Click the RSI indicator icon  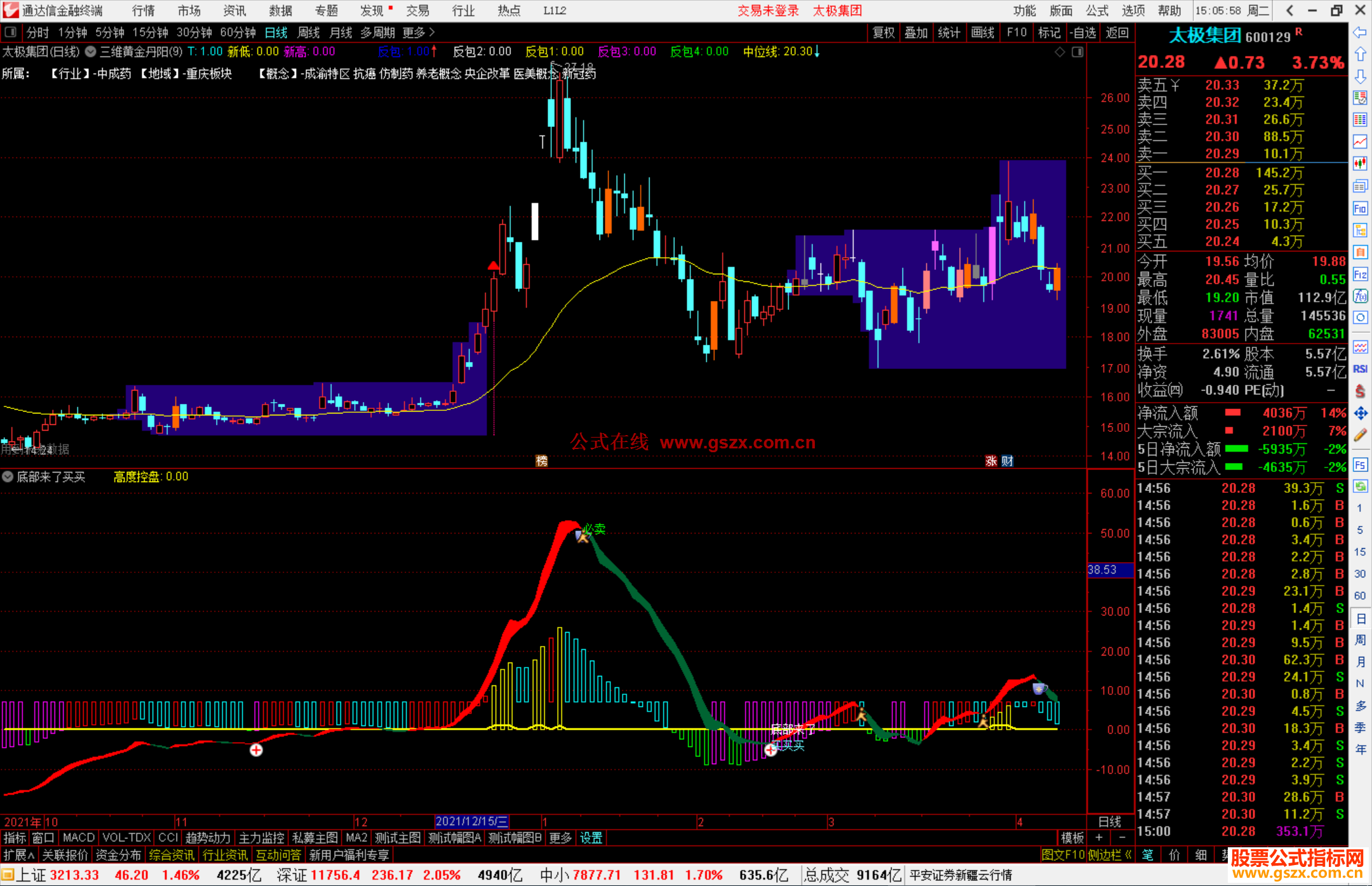[1360, 369]
